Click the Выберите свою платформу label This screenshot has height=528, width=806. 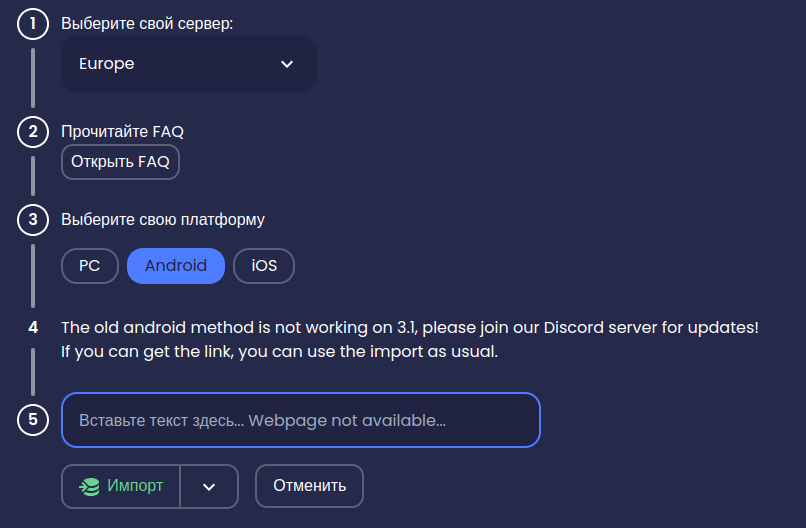pos(163,220)
